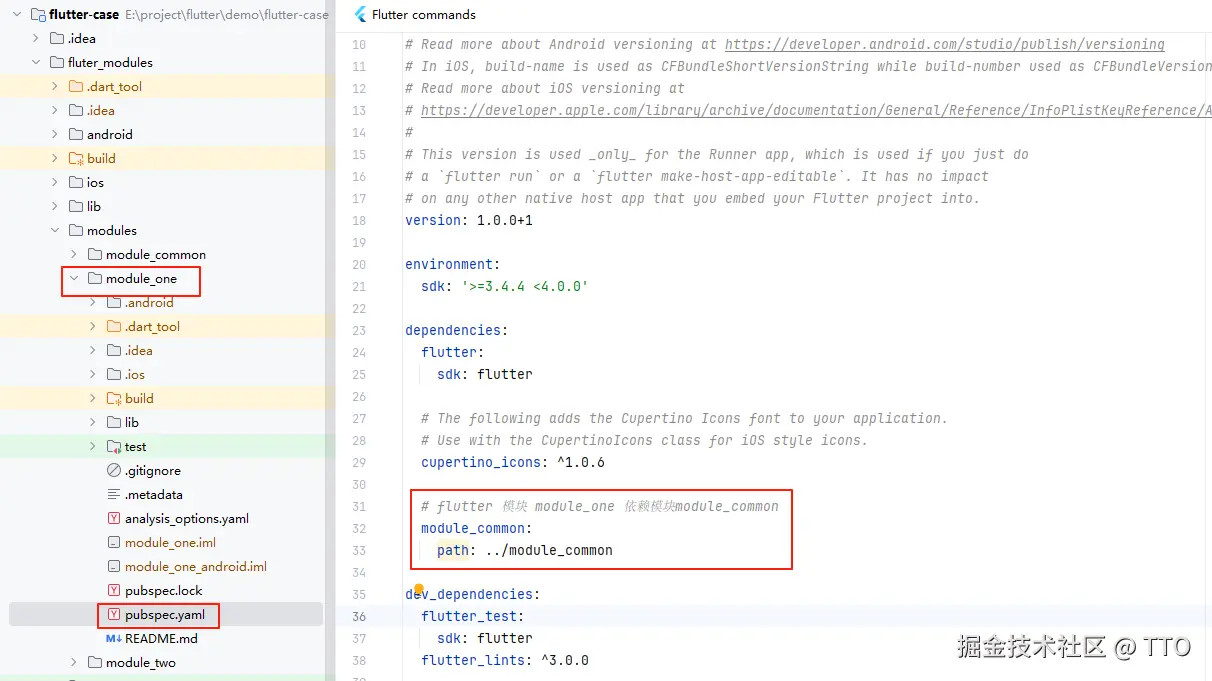Expand the module_common folder
The image size is (1212, 681).
pos(74,255)
